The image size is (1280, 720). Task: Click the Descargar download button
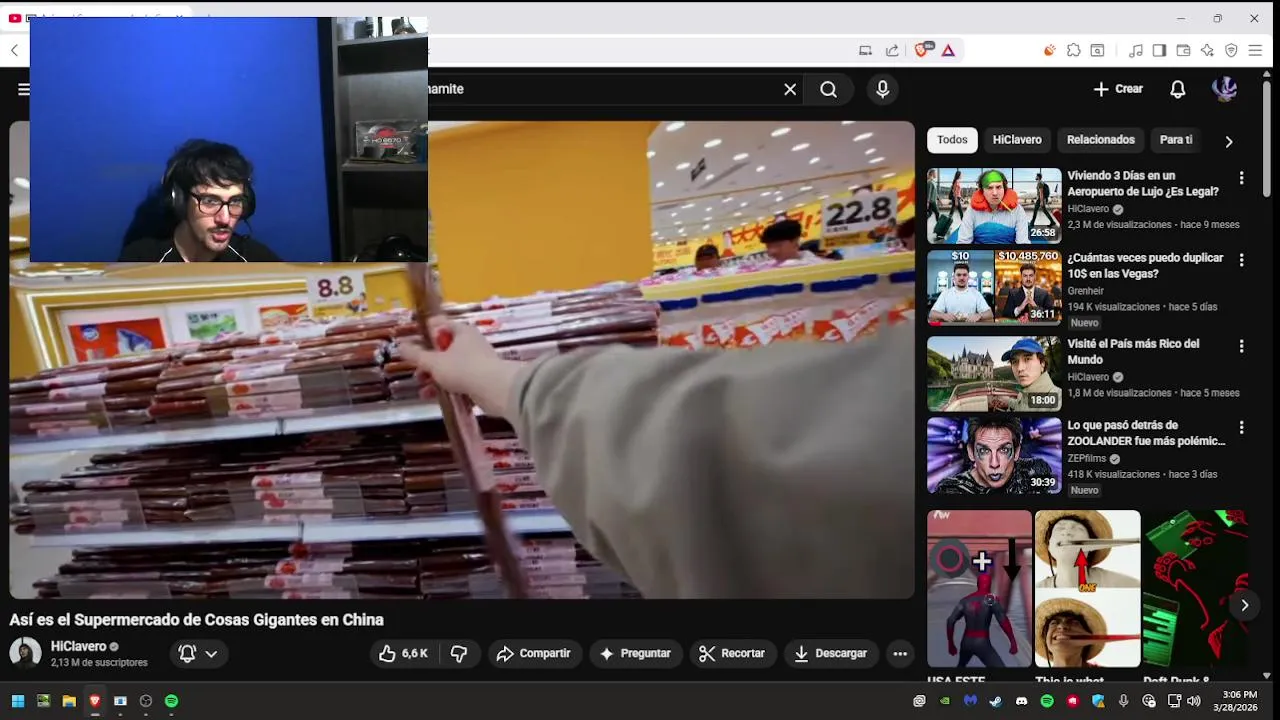click(831, 654)
